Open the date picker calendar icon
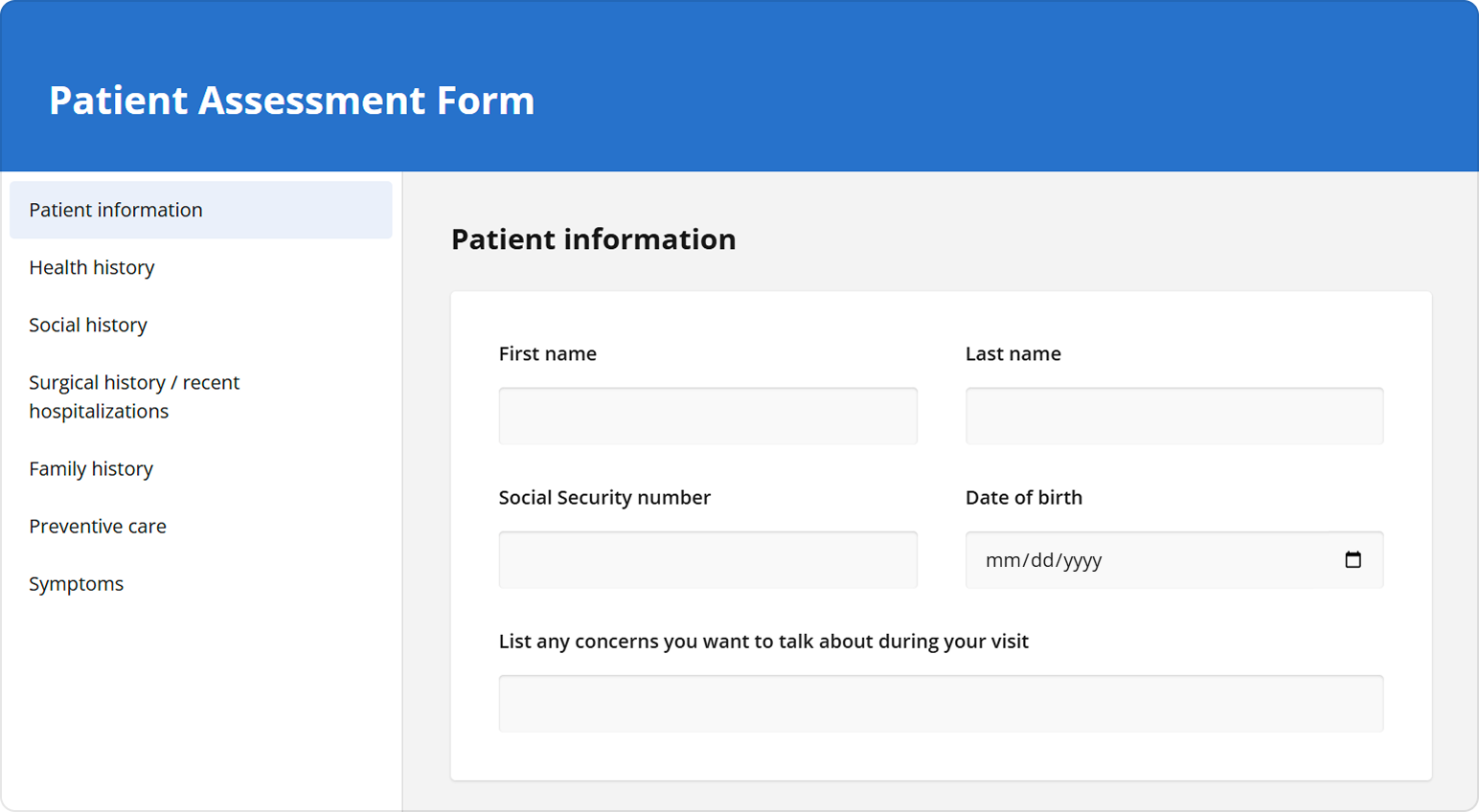The height and width of the screenshot is (812, 1479). tap(1354, 559)
